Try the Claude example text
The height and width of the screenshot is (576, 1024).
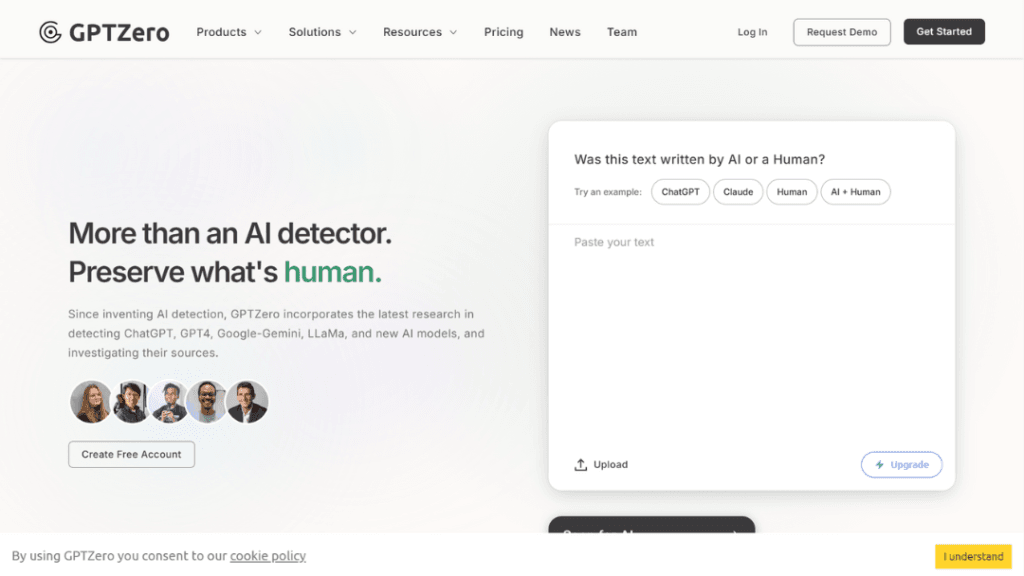click(x=738, y=192)
